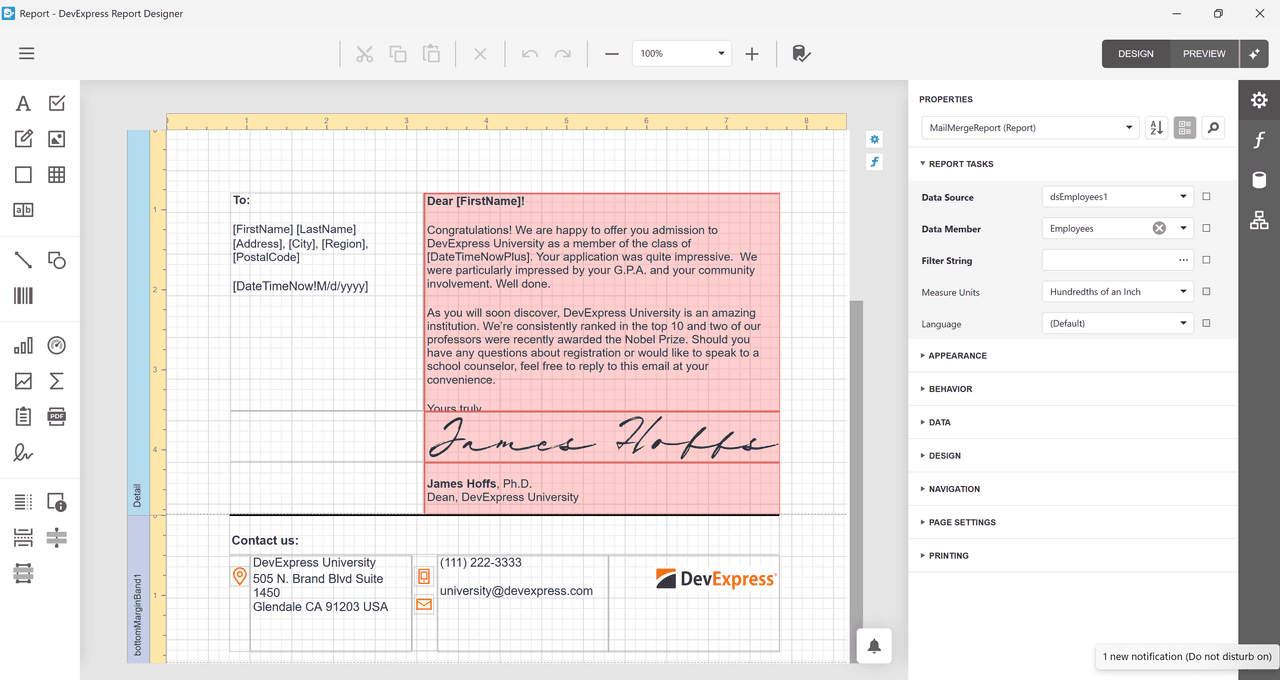1280x680 pixels.
Task: Select the Page Info control
Action: tap(57, 502)
